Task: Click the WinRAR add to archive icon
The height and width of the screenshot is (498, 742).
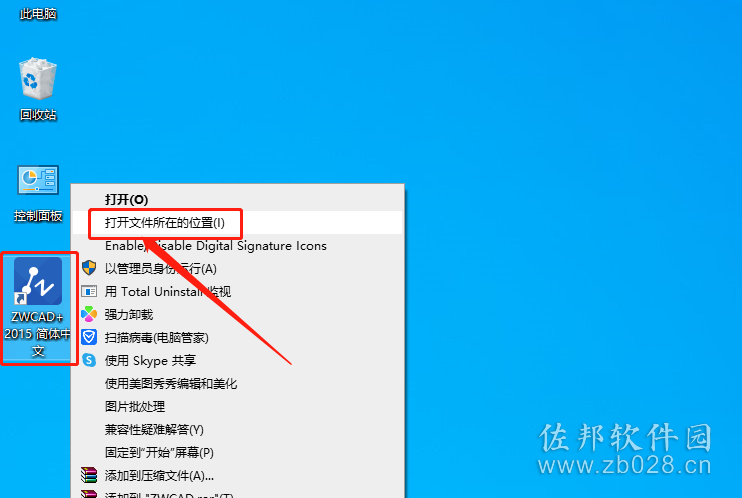Action: (x=89, y=475)
